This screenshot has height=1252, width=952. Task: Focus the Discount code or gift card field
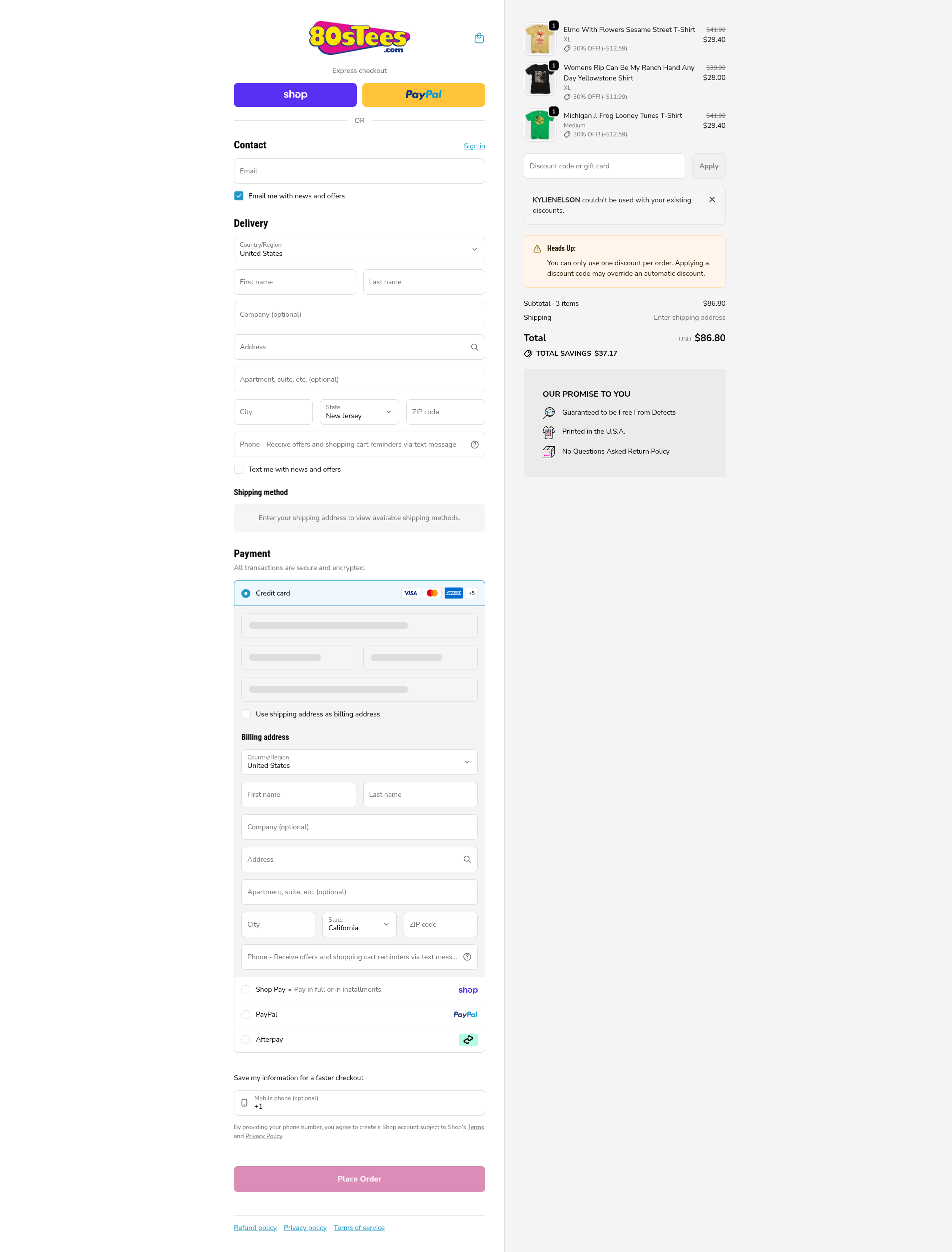tap(604, 166)
